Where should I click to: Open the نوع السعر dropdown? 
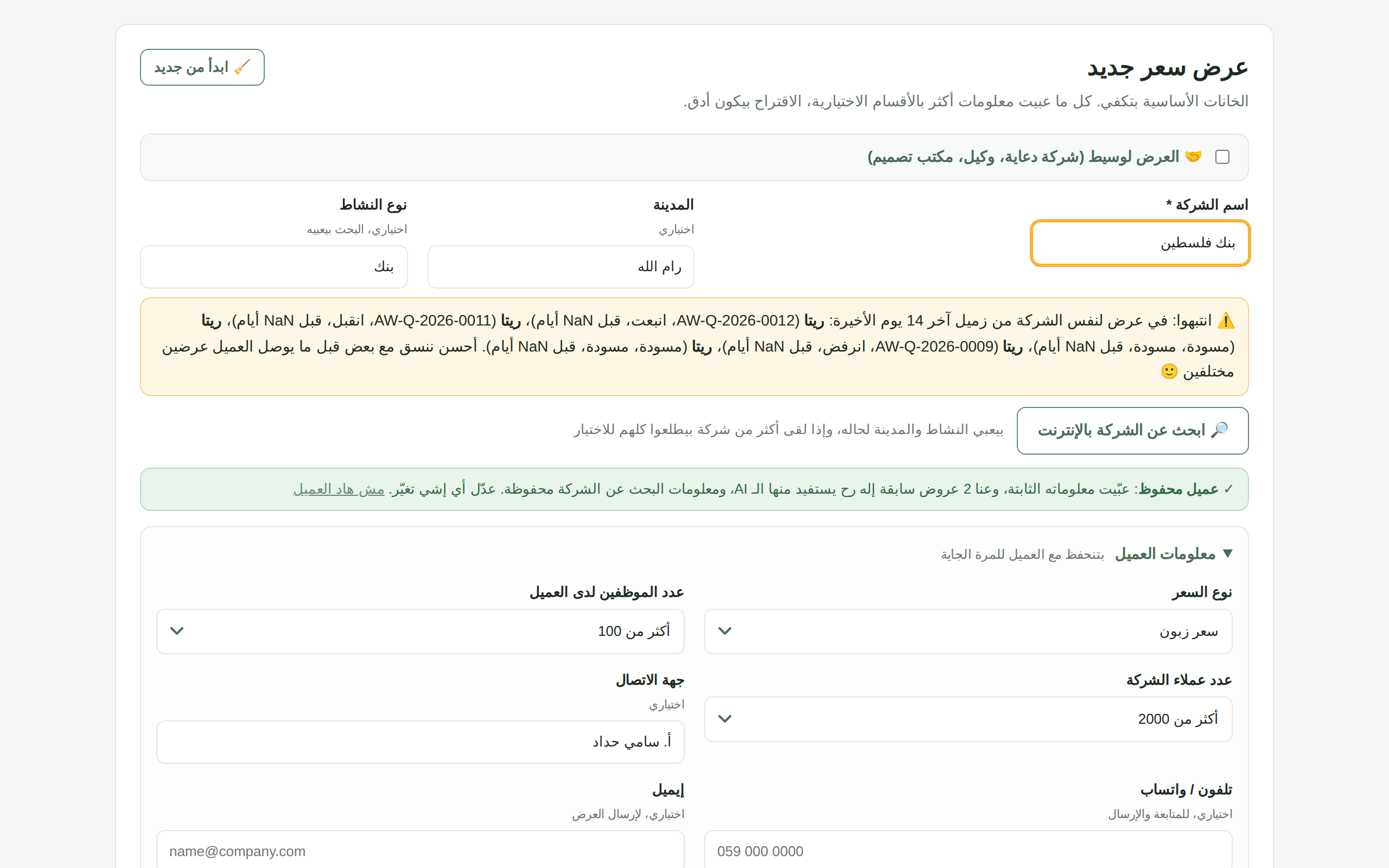click(x=969, y=631)
